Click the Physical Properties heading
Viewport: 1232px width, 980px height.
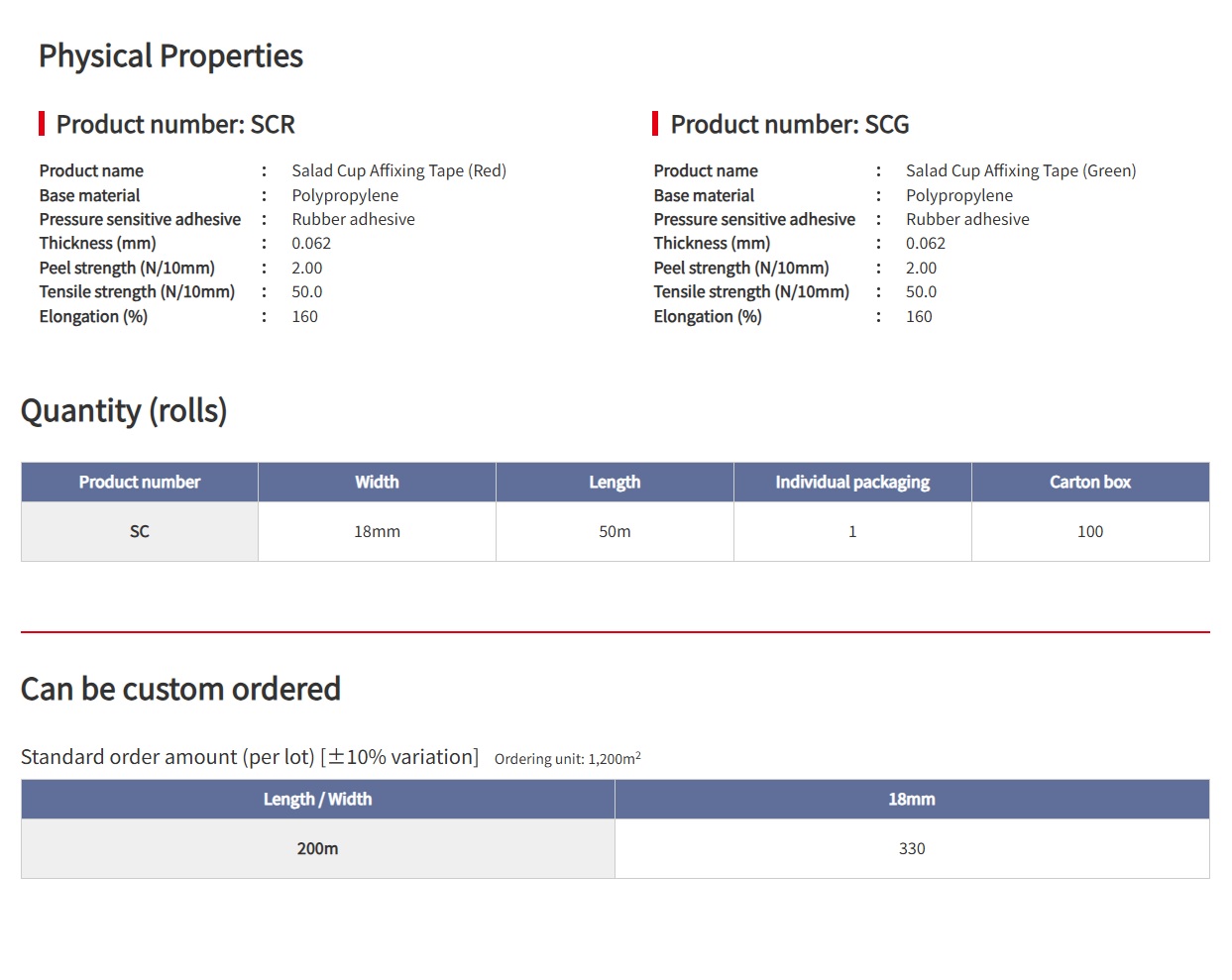[170, 56]
